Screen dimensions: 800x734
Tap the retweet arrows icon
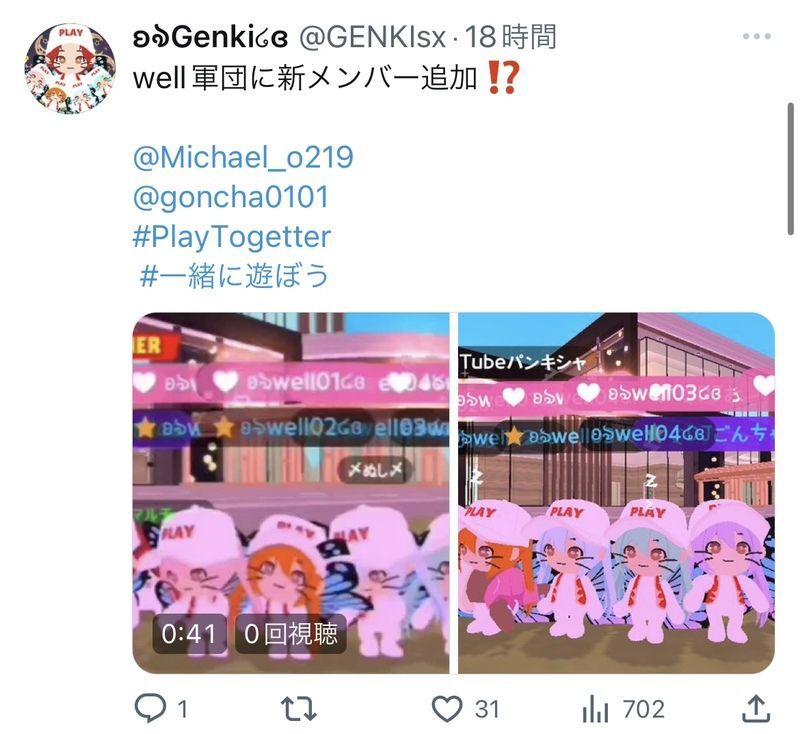298,709
